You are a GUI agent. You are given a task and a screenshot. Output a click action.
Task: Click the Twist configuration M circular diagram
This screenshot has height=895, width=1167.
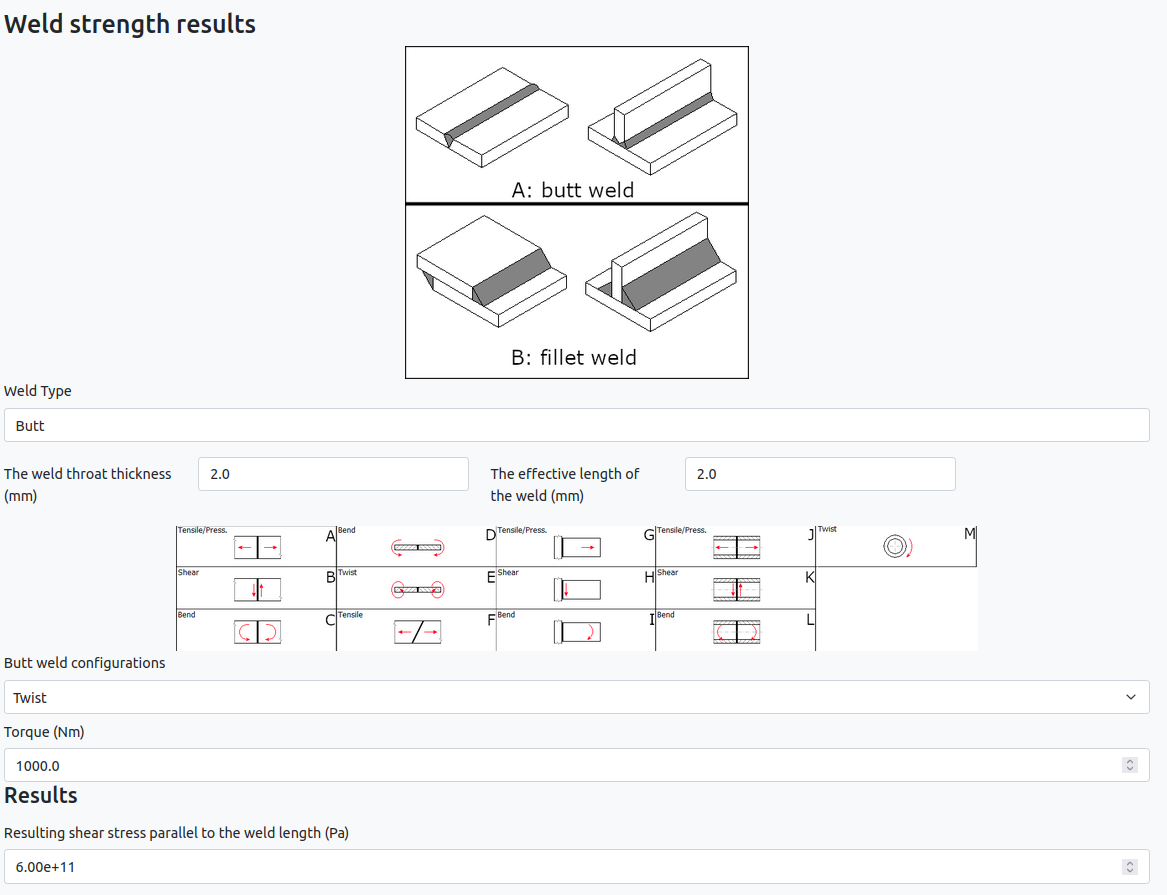tap(898, 547)
